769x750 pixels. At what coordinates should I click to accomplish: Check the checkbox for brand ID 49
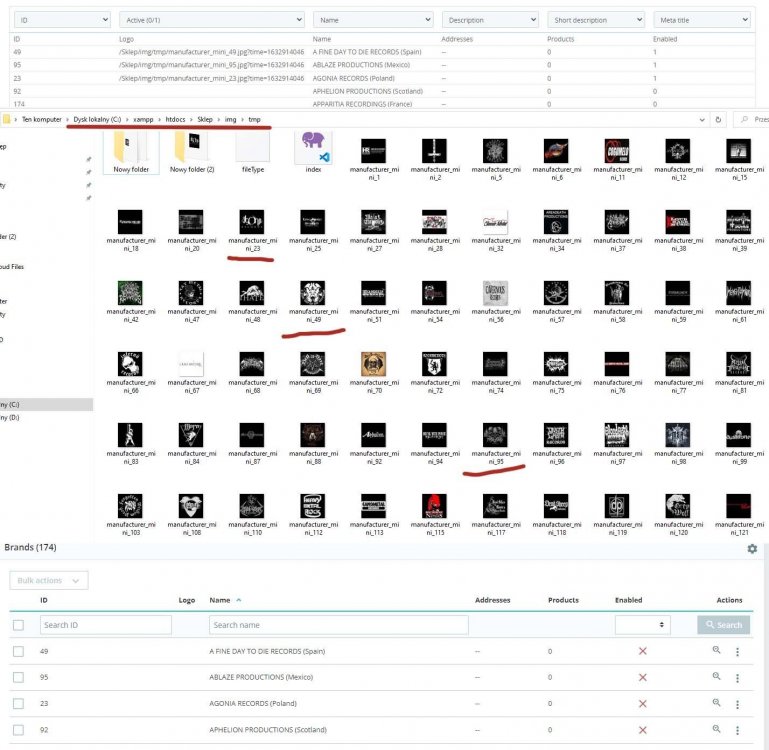19,651
